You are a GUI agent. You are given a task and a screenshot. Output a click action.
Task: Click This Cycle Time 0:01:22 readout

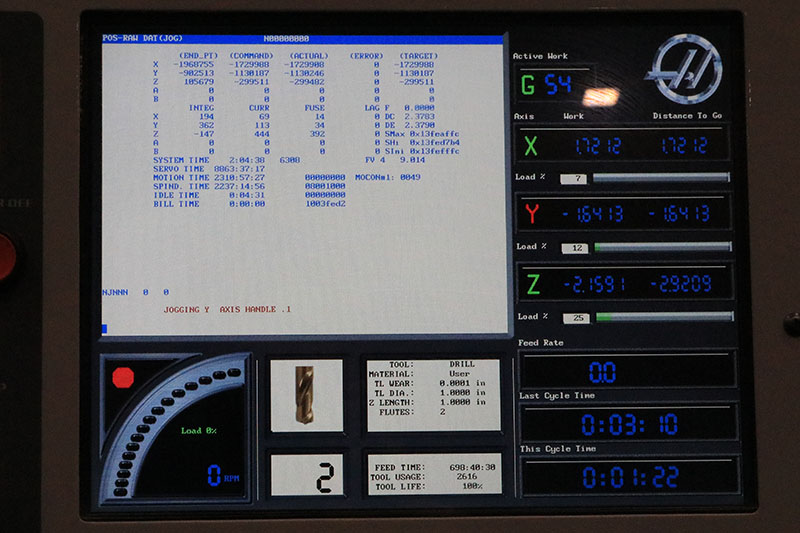(631, 477)
